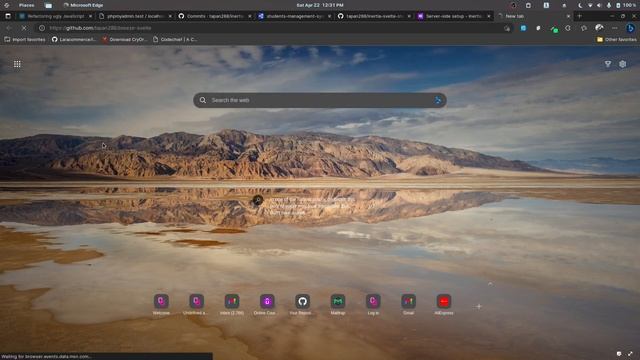The height and width of the screenshot is (360, 640).
Task: Open the clock and calendar in top bar
Action: pos(320,5)
